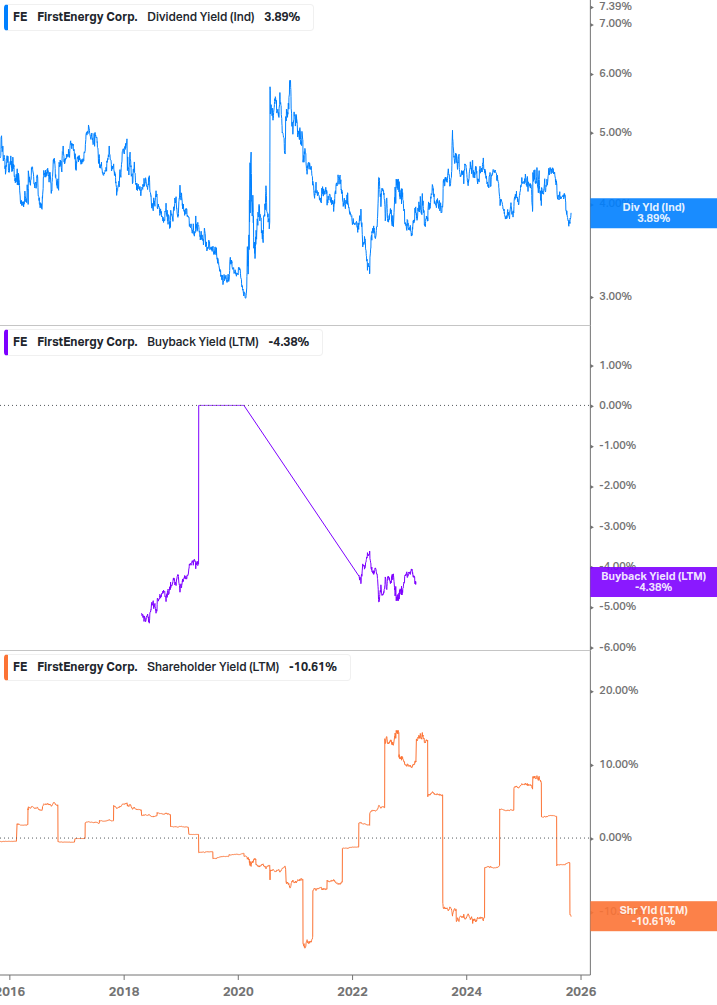Click the FE ticker in the Shareholder Yield legend

(20, 667)
